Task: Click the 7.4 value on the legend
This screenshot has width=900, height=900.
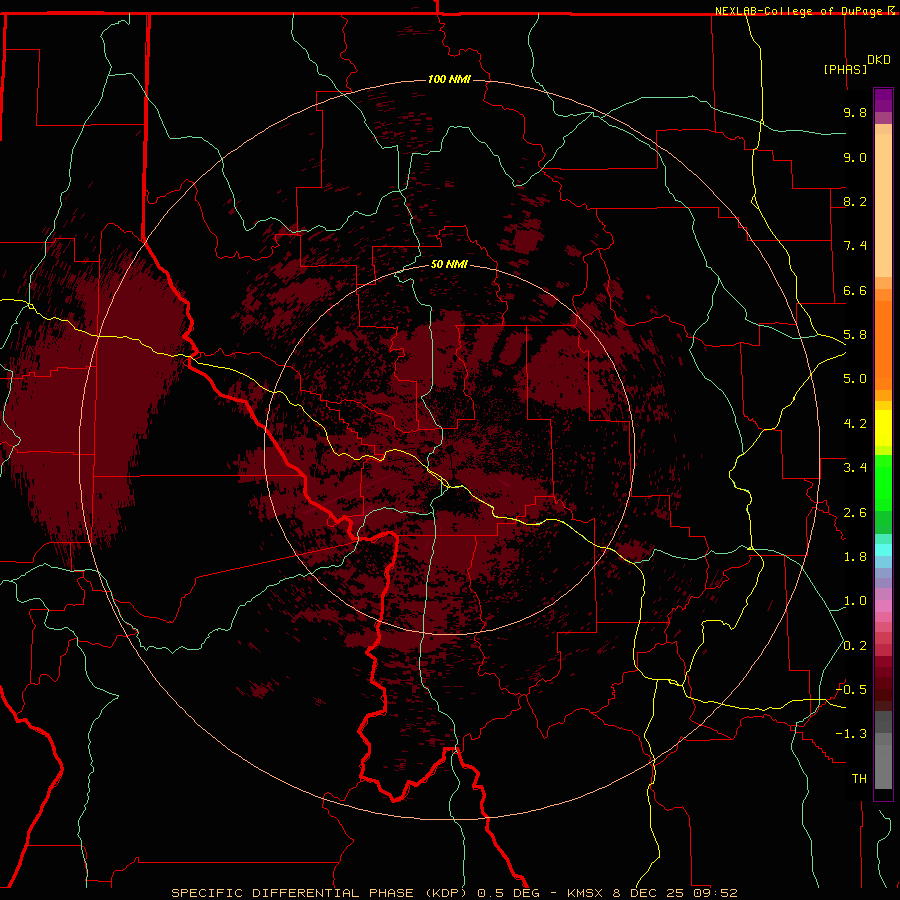Action: coord(855,246)
